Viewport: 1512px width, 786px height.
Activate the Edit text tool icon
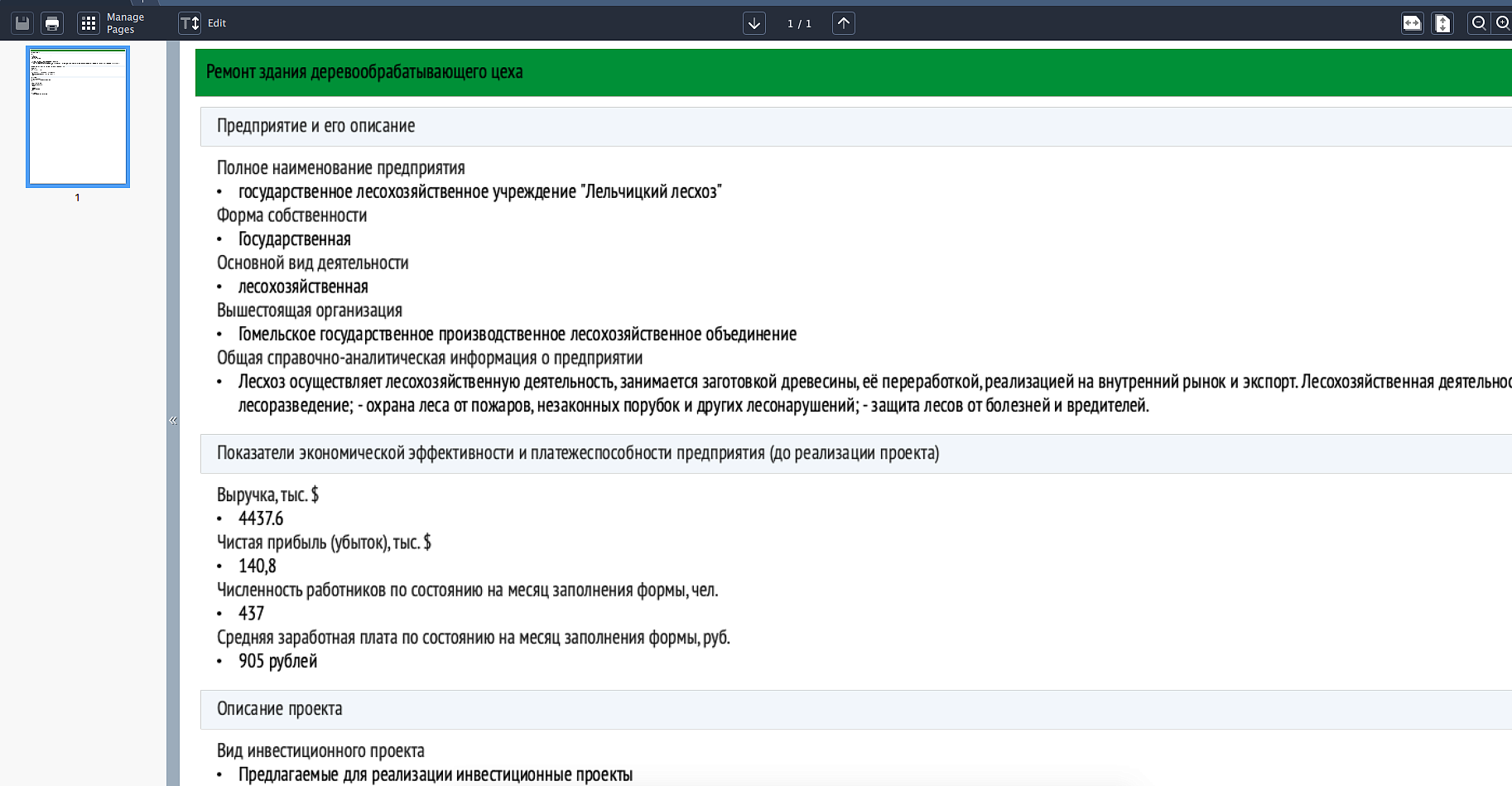190,23
